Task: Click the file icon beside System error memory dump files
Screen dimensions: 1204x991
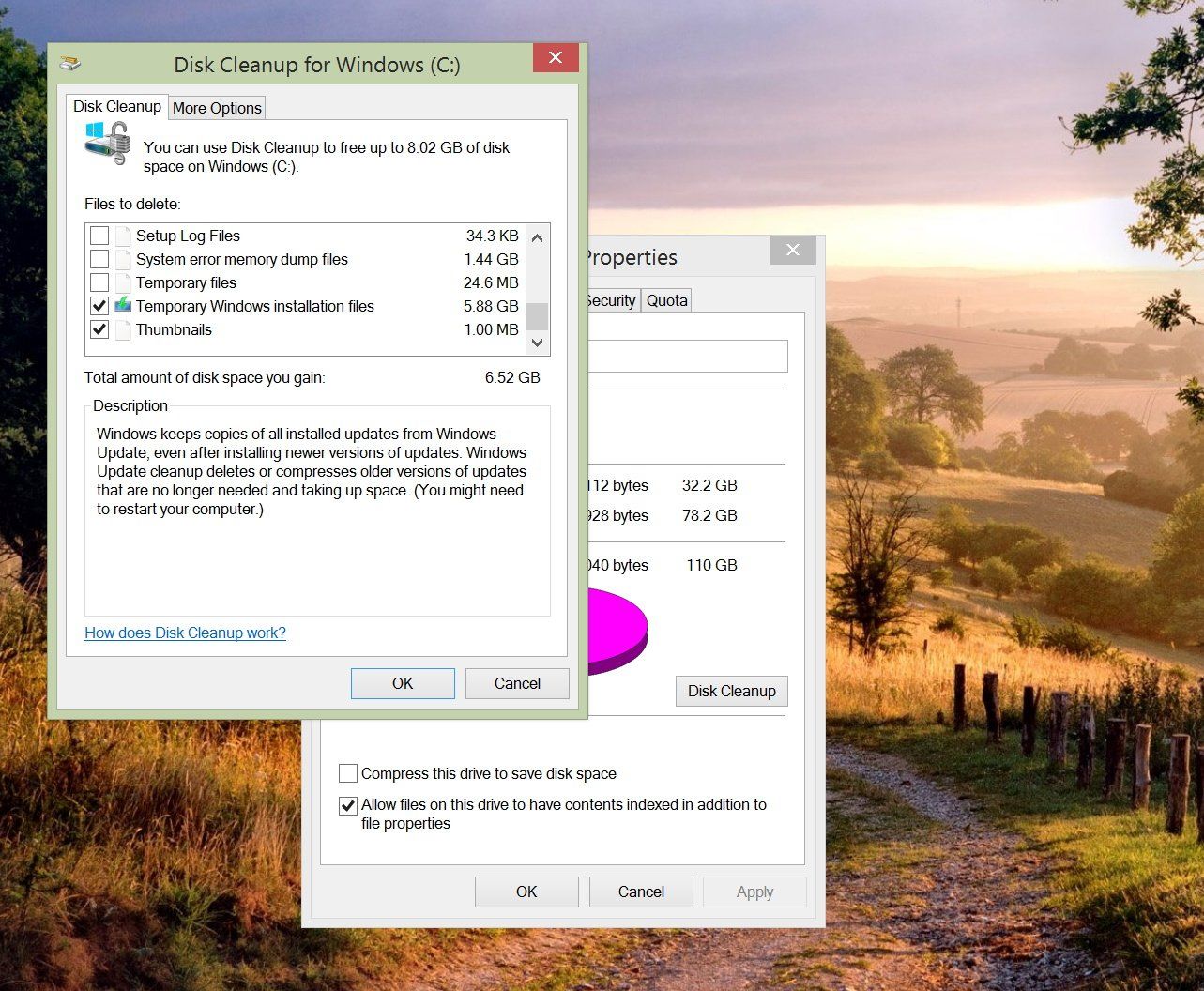Action: click(x=123, y=259)
